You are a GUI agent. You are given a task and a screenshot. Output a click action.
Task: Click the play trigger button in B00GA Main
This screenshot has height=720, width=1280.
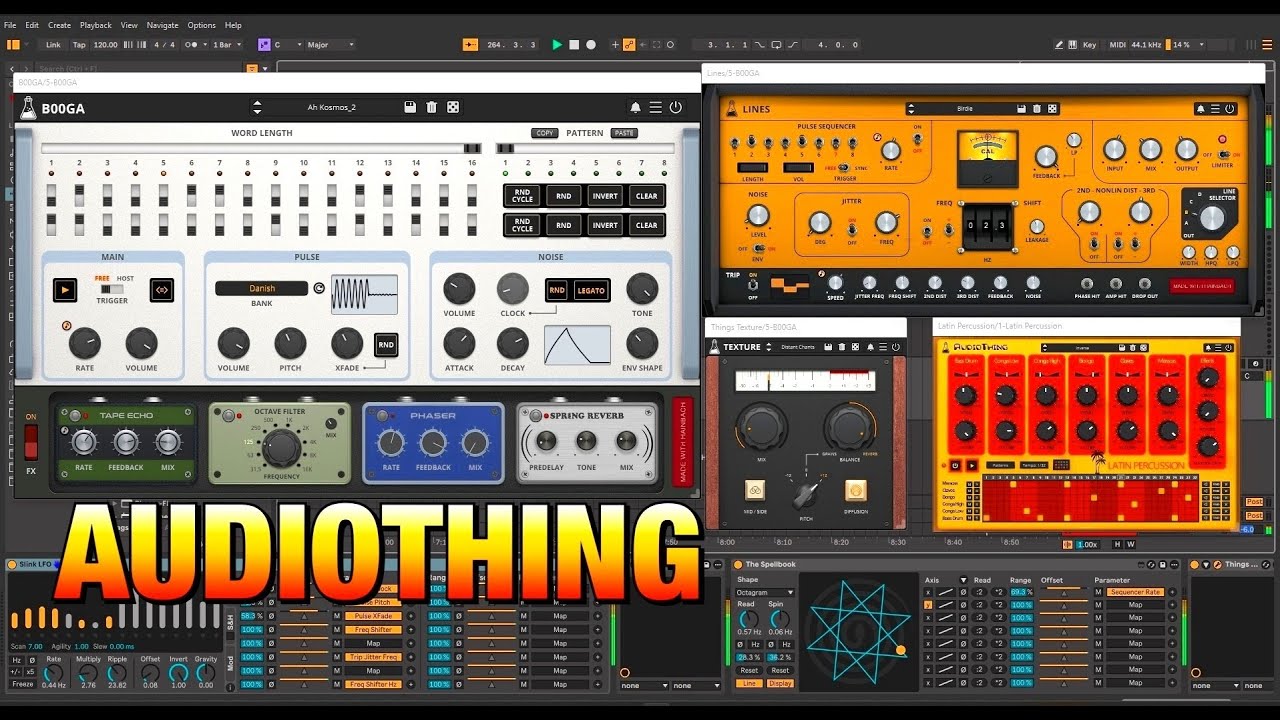tap(65, 290)
